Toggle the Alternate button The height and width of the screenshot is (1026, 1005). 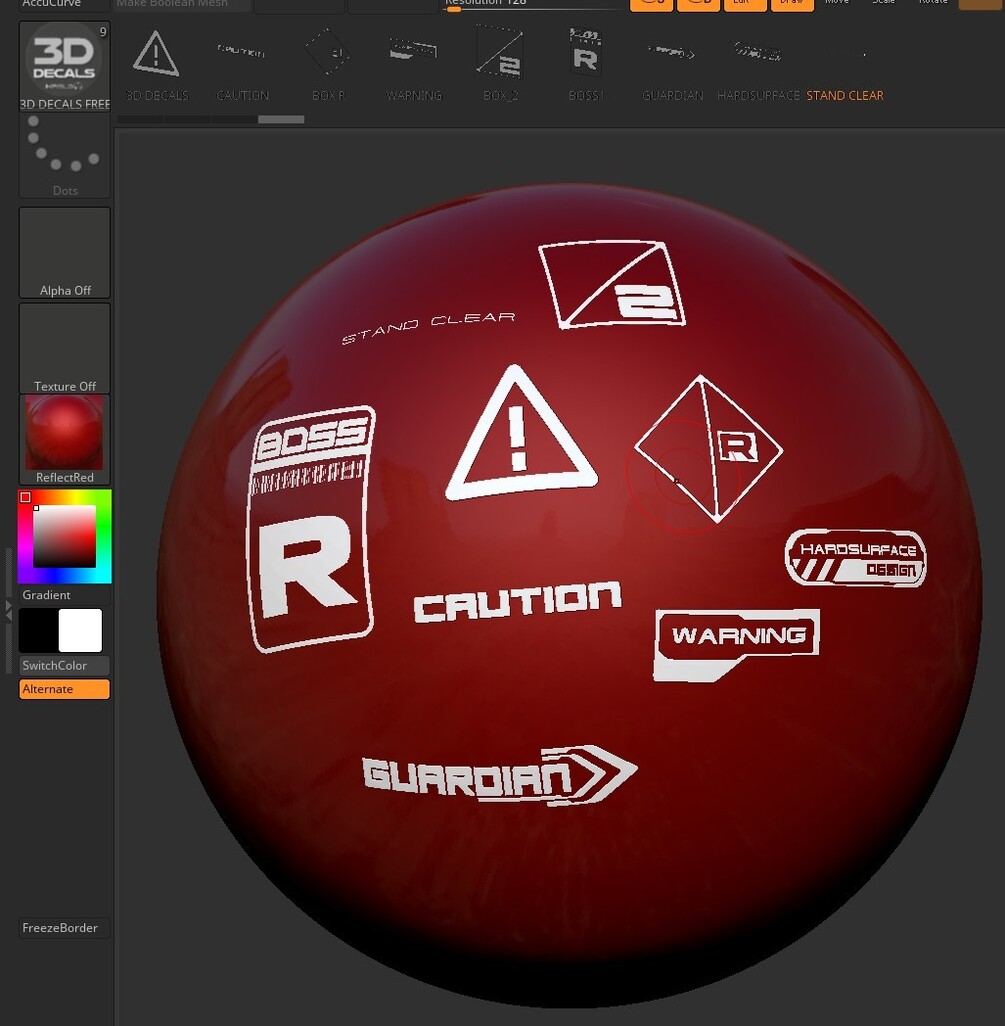point(65,689)
